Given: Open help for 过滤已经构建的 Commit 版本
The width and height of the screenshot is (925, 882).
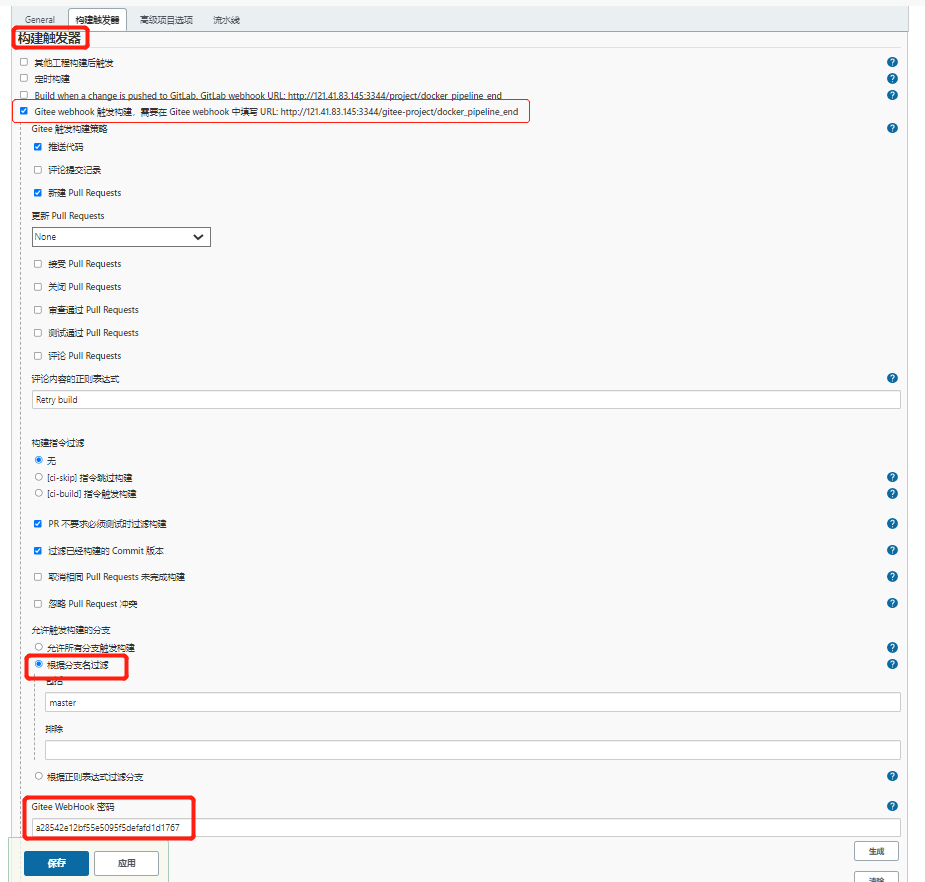Looking at the screenshot, I should coord(892,550).
